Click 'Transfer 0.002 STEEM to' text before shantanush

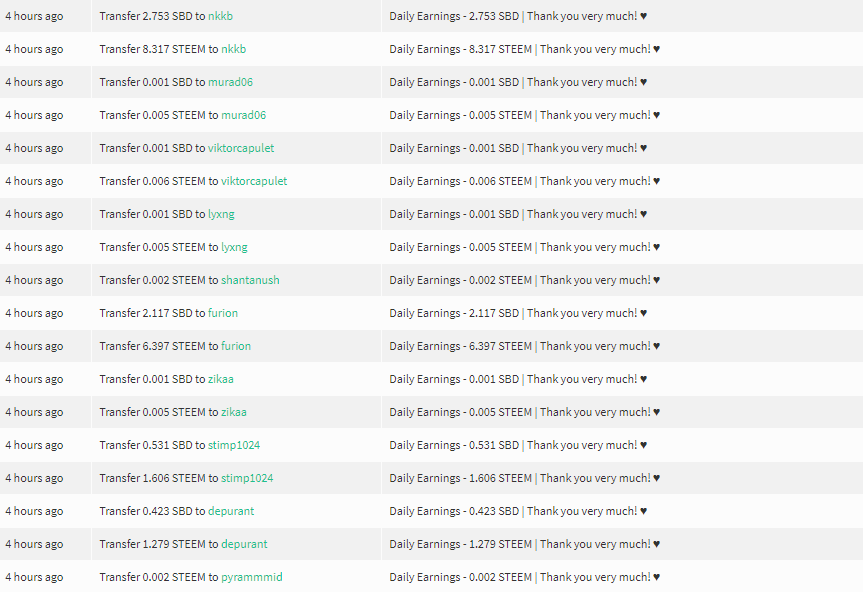click(x=159, y=280)
